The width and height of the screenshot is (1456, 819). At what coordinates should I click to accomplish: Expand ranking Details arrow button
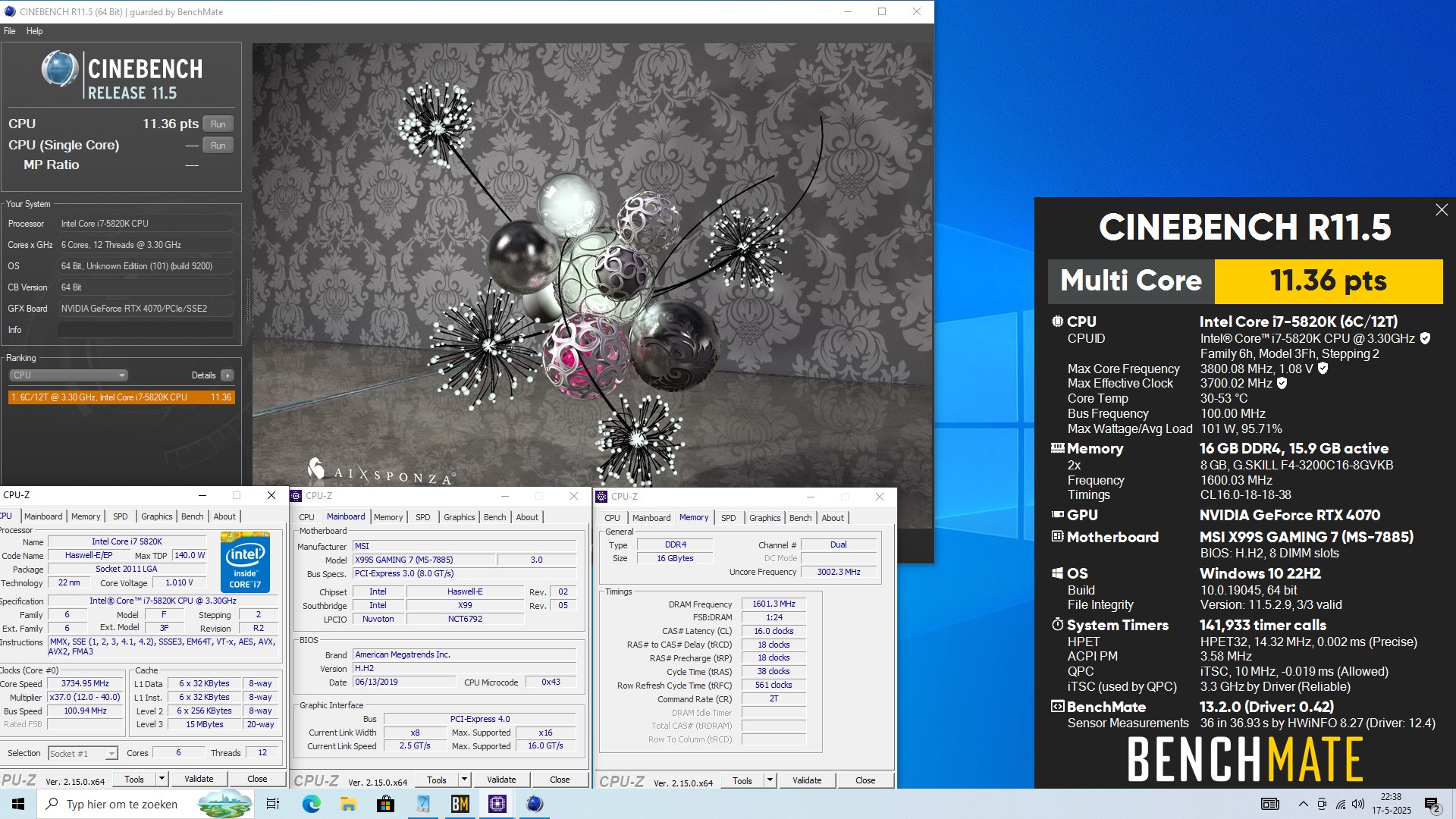click(x=227, y=375)
